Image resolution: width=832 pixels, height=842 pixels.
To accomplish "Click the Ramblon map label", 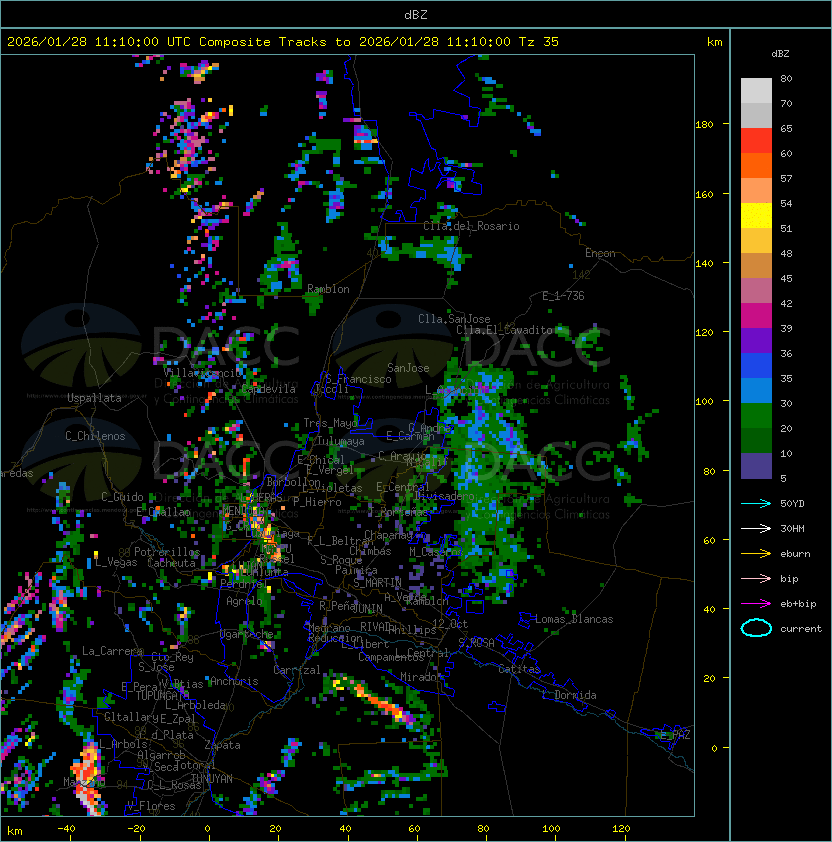I will [328, 289].
